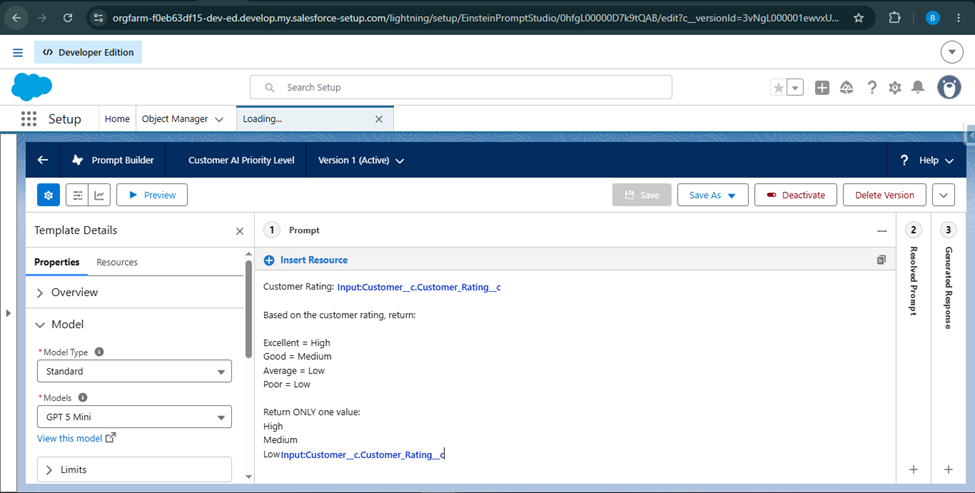The width and height of the screenshot is (975, 493).
Task: Open the Global Actions plus icon
Action: (822, 88)
